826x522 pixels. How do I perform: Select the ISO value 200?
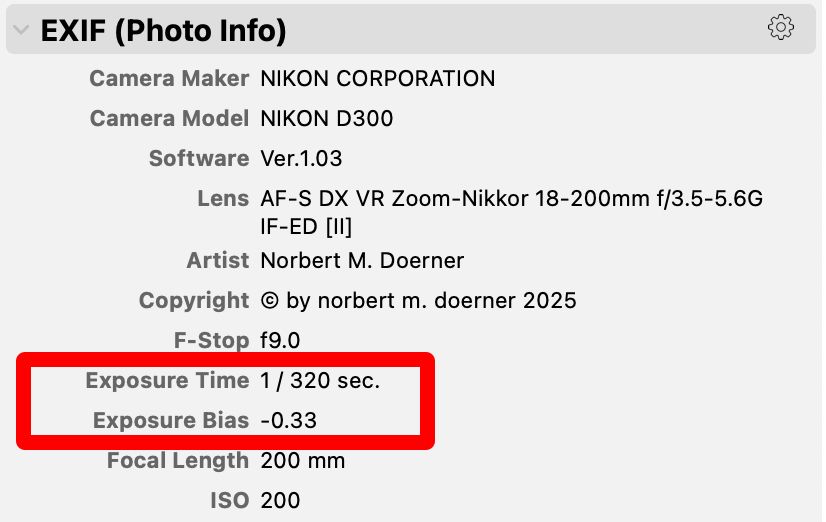click(x=280, y=500)
